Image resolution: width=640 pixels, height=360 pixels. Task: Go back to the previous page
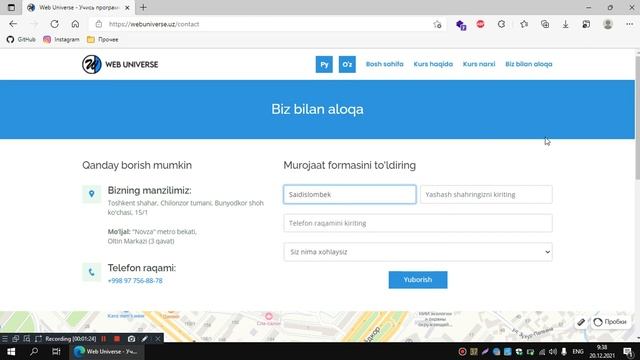point(13,24)
